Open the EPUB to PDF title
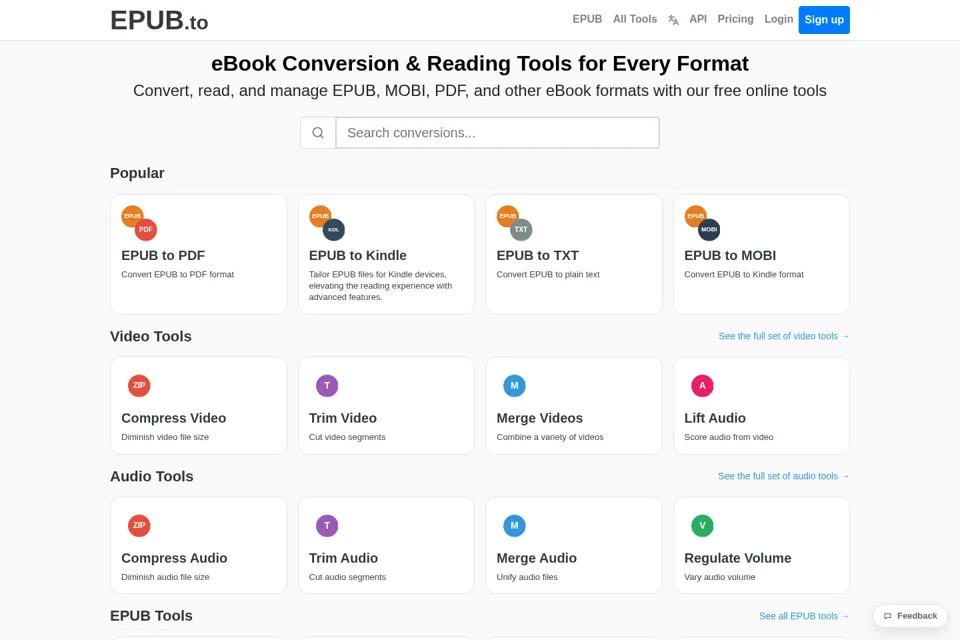This screenshot has width=960, height=640. (163, 255)
